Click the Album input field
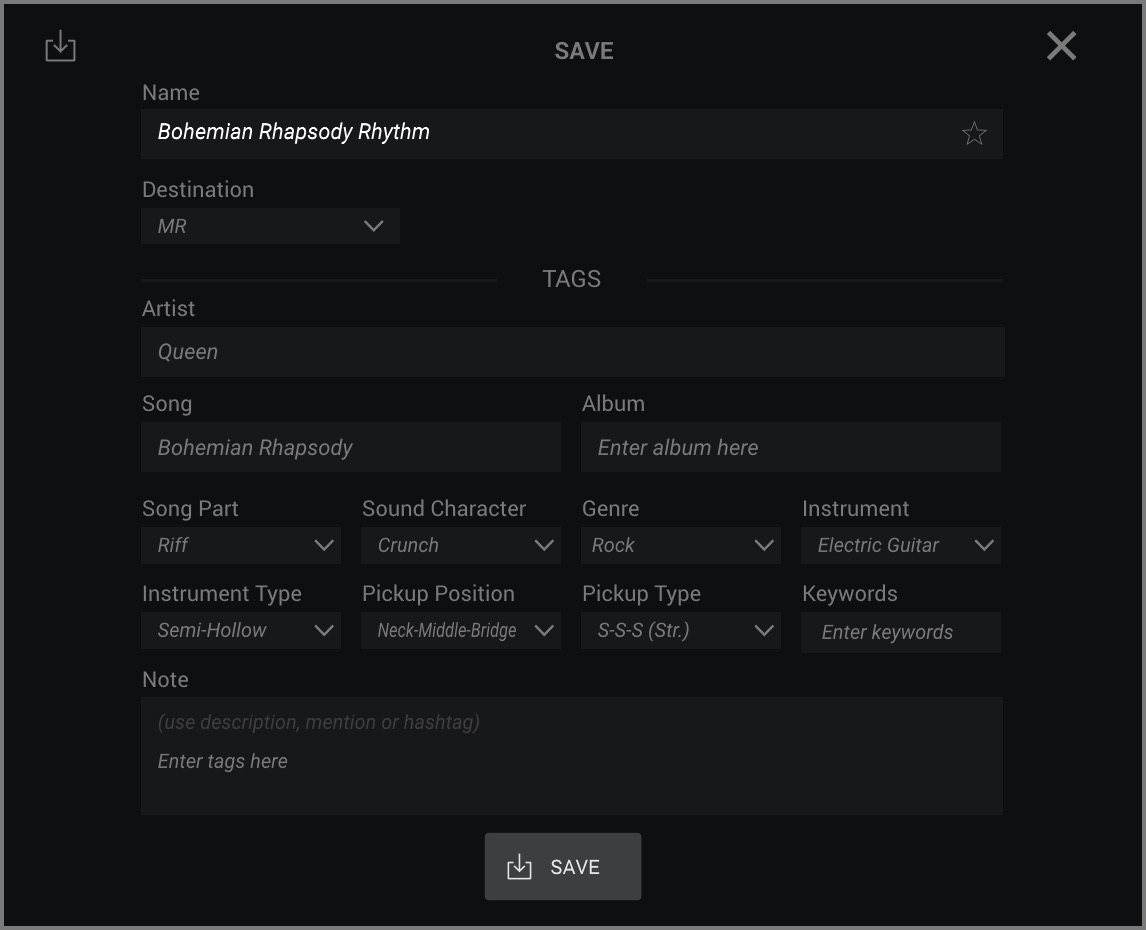Screen dimensions: 1146x930 [x=791, y=447]
